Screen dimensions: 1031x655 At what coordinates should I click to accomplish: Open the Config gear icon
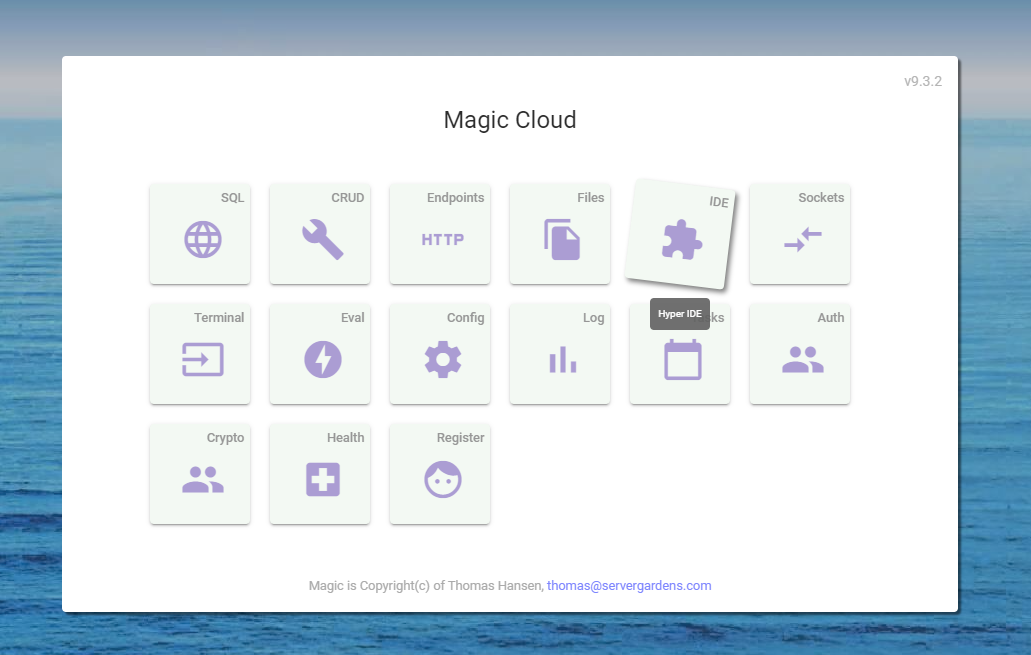pyautogui.click(x=442, y=359)
